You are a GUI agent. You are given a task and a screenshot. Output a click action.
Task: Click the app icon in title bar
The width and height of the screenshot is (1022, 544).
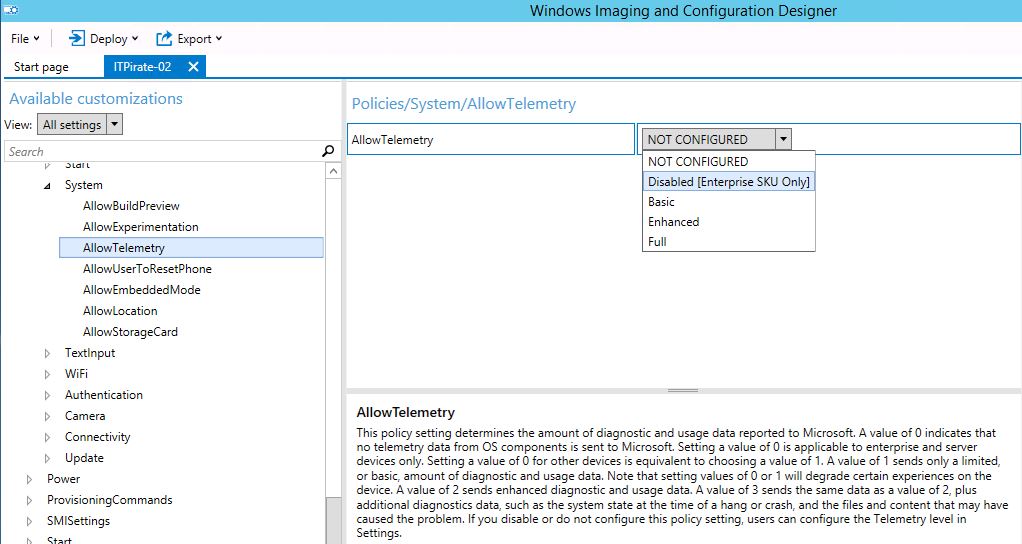[x=11, y=10]
